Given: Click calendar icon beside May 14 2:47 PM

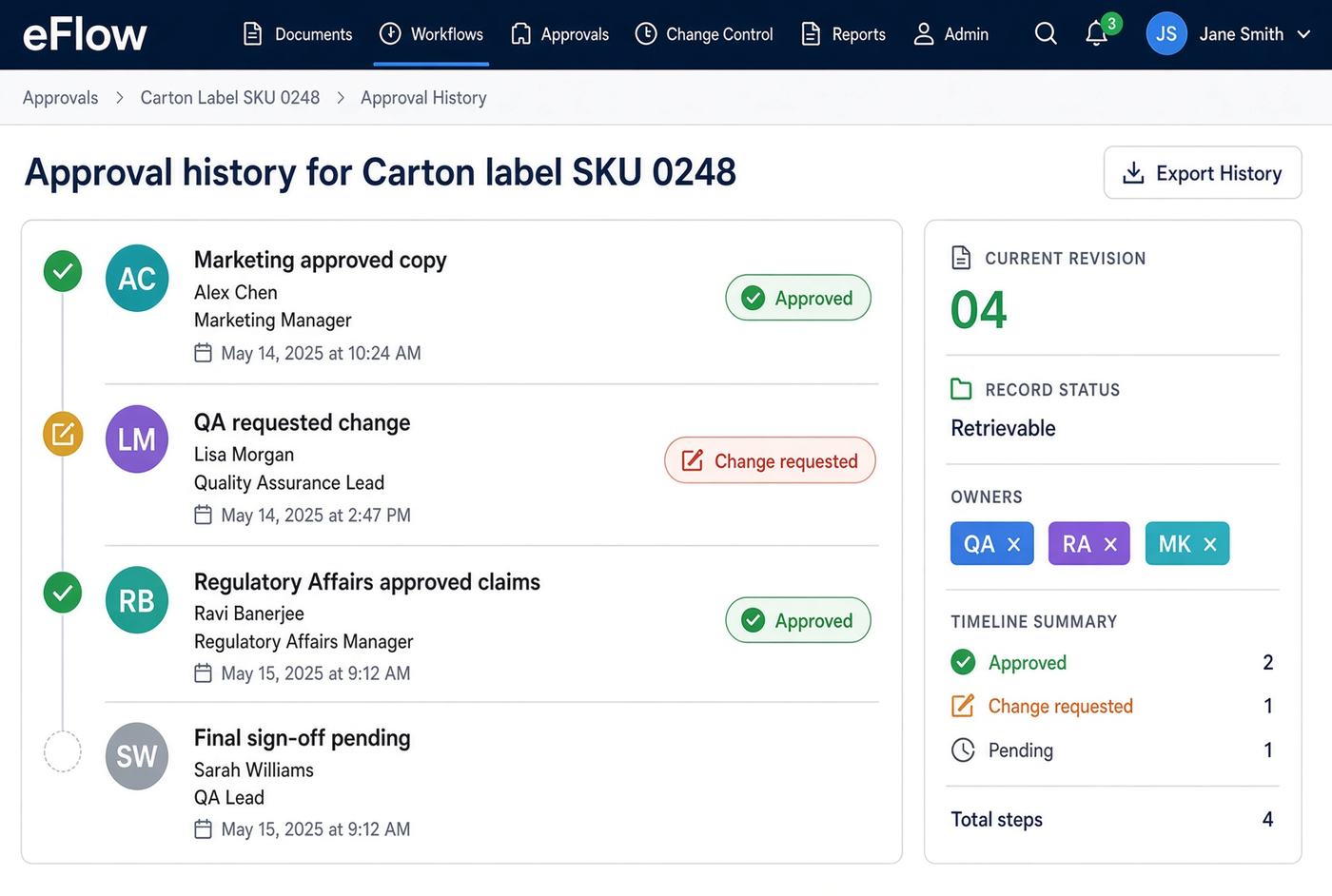Looking at the screenshot, I should pos(203,515).
